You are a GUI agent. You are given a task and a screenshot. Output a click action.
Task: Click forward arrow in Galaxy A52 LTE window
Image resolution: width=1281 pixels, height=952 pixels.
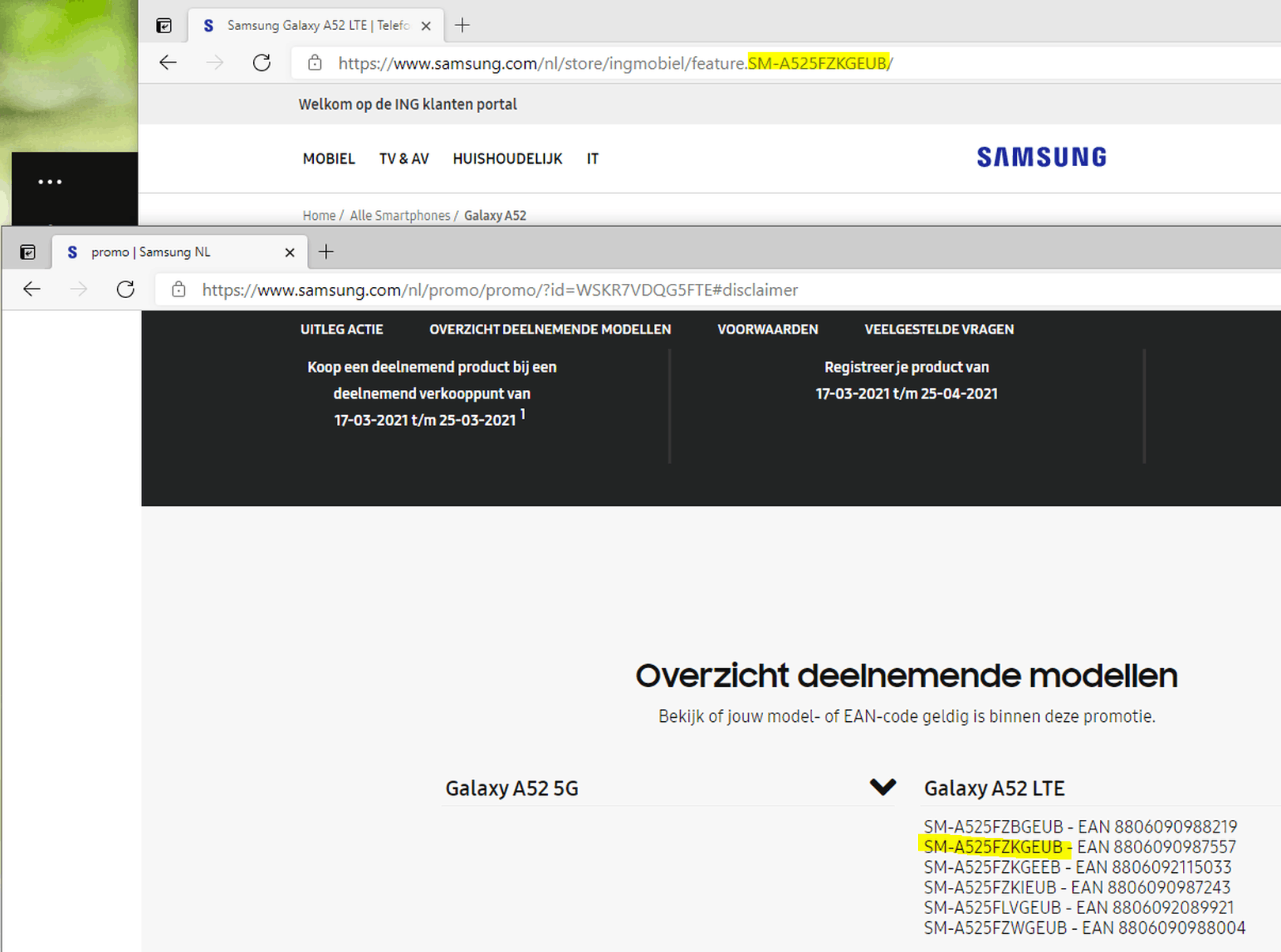point(214,62)
